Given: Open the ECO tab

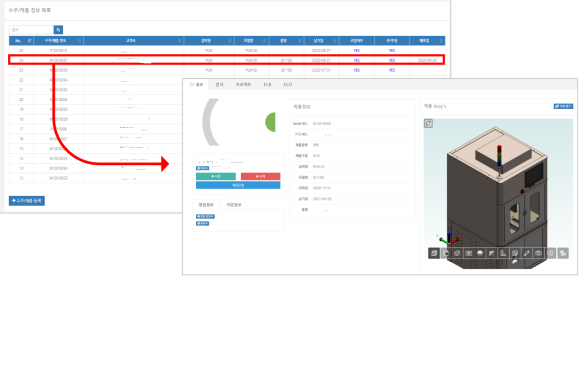Looking at the screenshot, I should tap(288, 85).
